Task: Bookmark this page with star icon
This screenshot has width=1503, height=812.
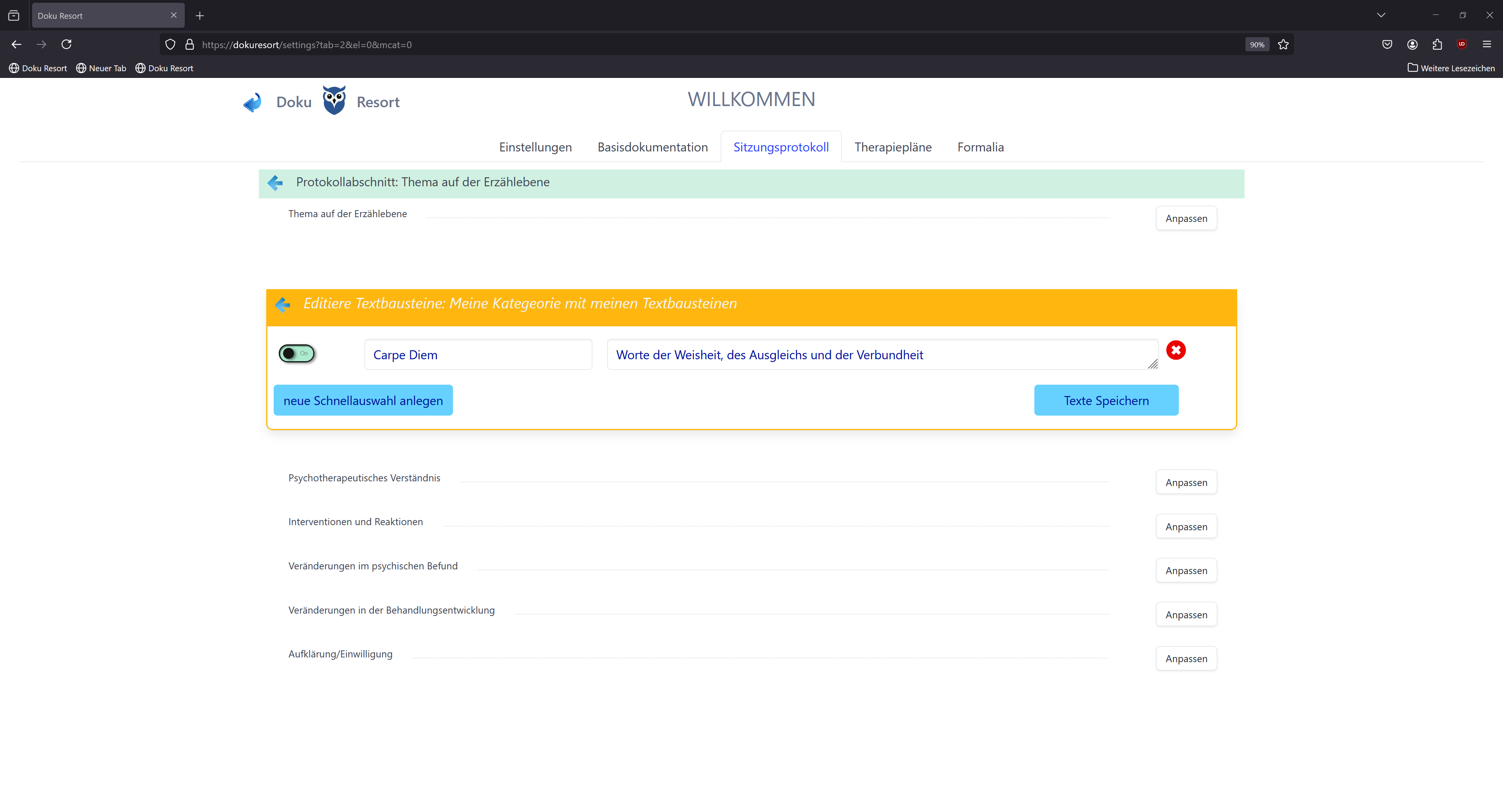Action: (1283, 44)
